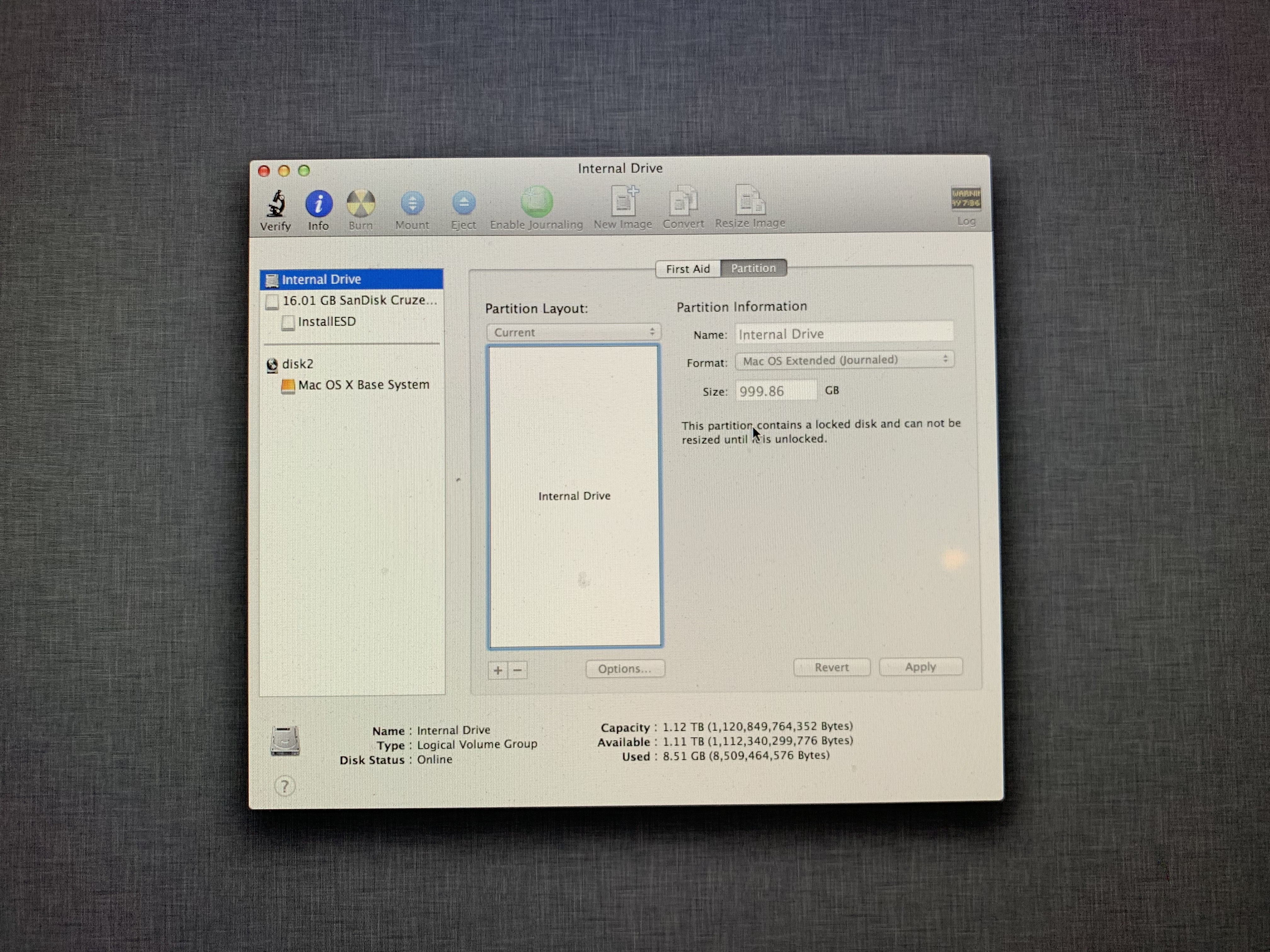Click the Used 8.51 GB value
Viewport: 1270px width, 952px height.
pyautogui.click(x=746, y=756)
